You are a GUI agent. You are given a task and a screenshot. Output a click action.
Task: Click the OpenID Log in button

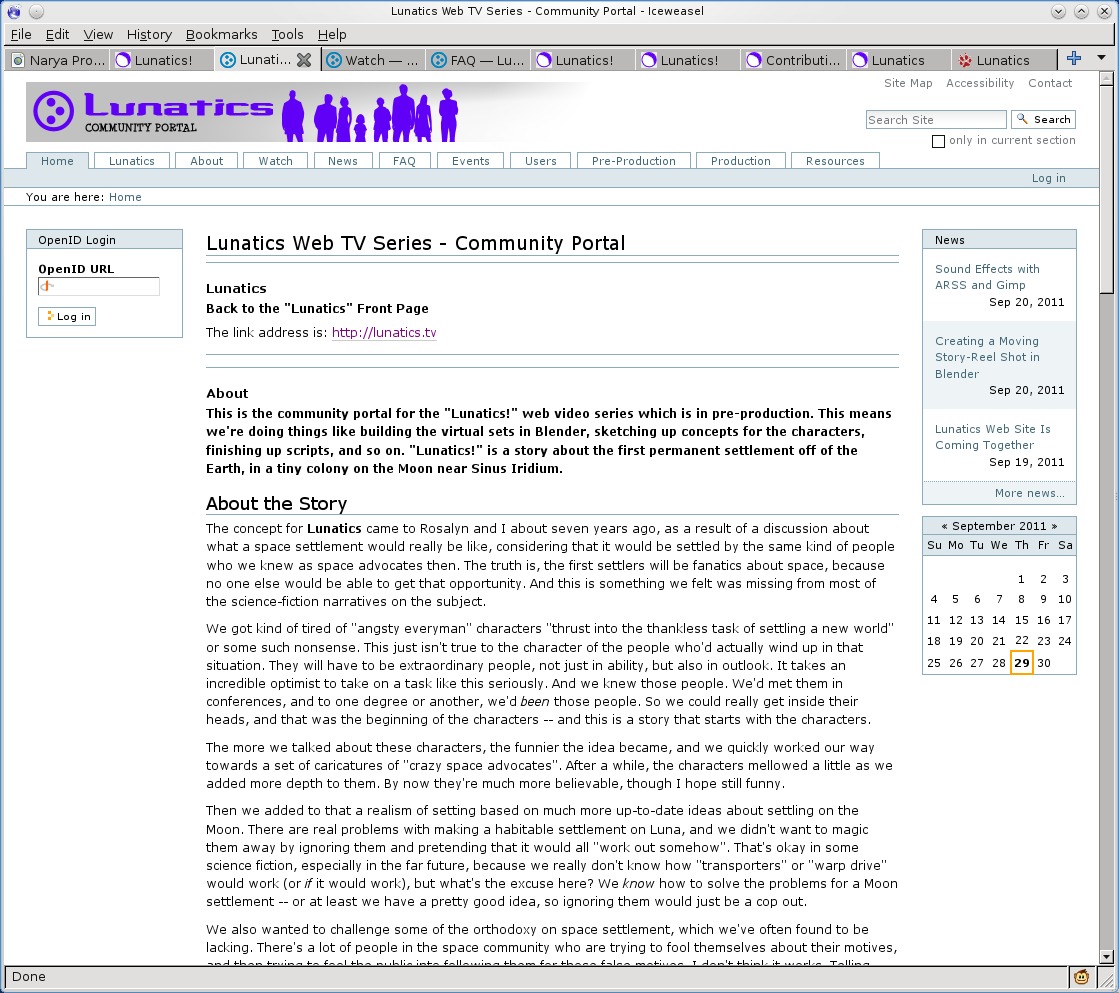[x=67, y=316]
